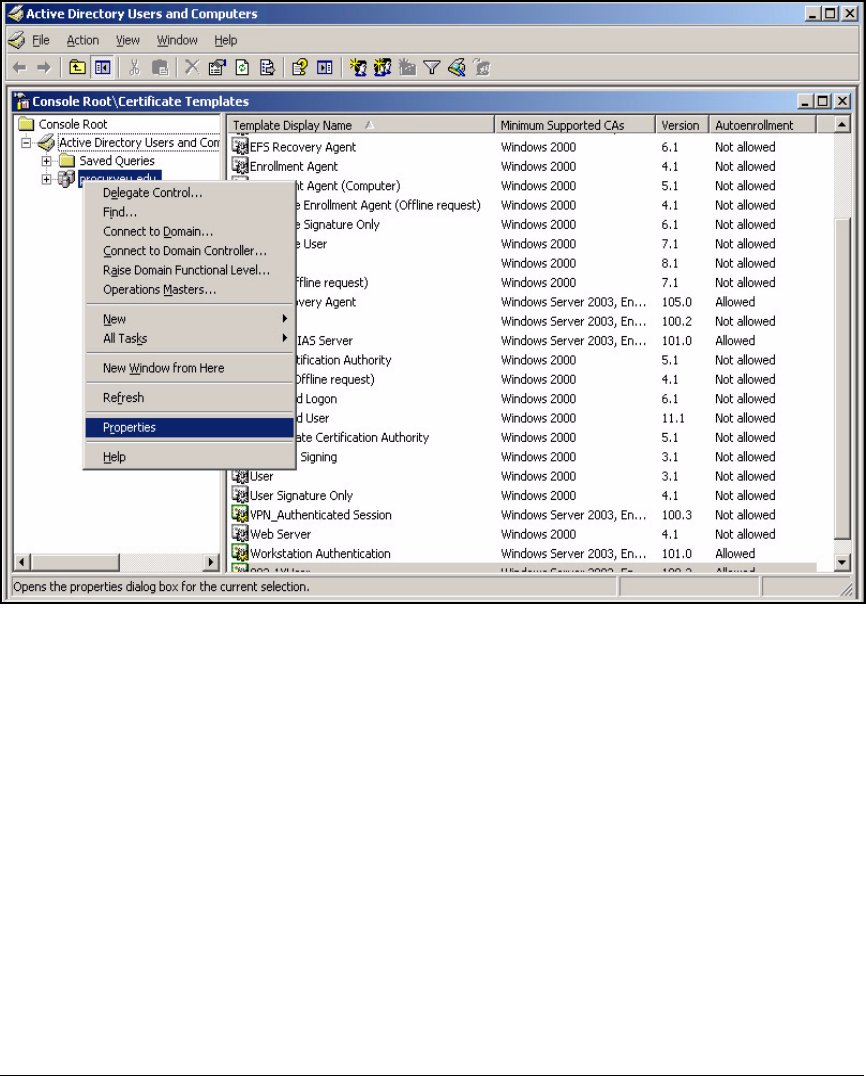Click the Create new user icon

click(x=358, y=67)
